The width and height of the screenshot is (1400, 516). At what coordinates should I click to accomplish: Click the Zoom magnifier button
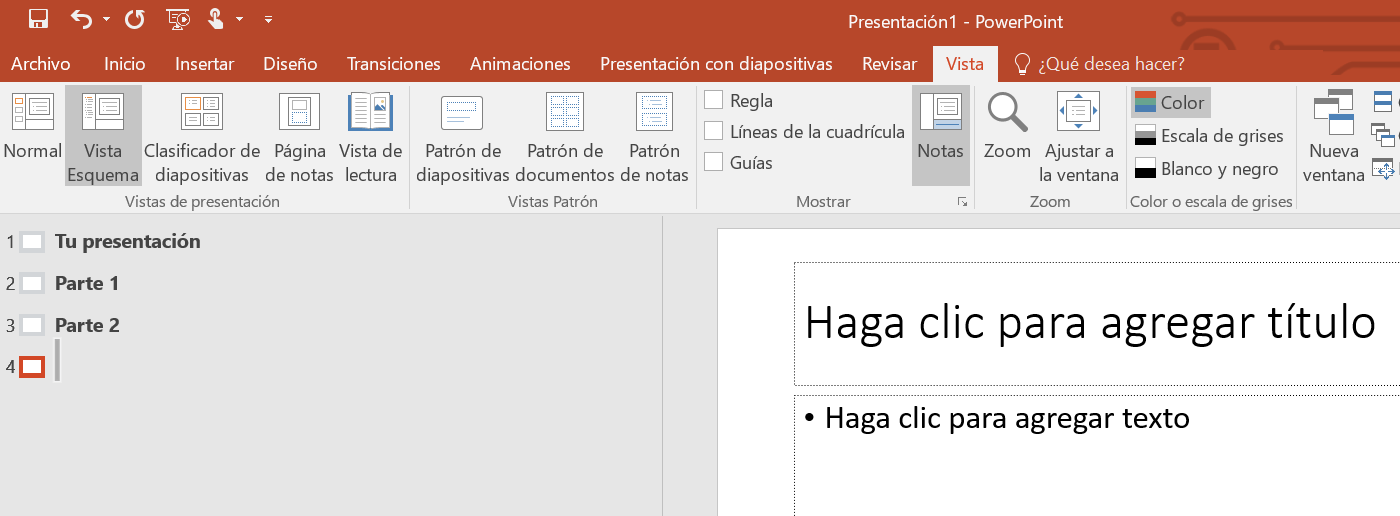[x=1007, y=127]
